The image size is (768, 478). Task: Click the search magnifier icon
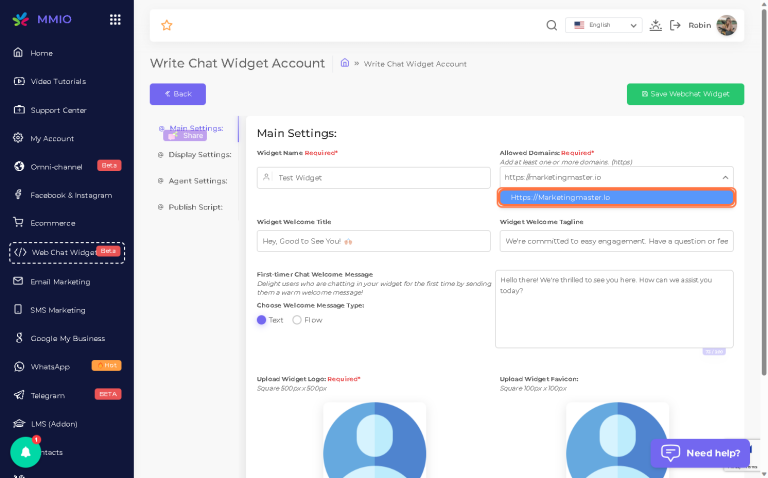click(x=552, y=25)
